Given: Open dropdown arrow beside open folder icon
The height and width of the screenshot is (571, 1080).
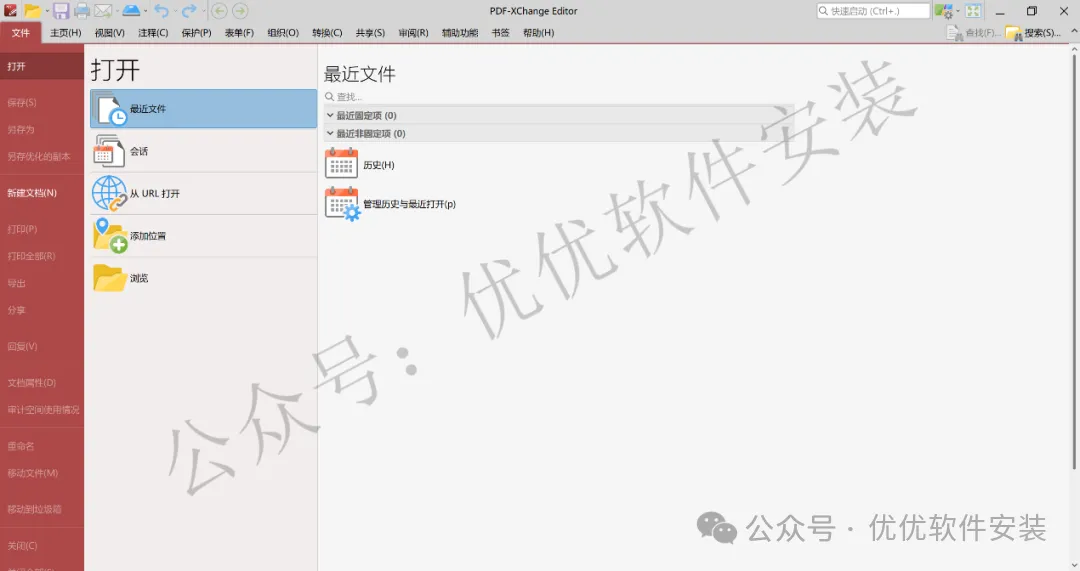Looking at the screenshot, I should tap(47, 11).
